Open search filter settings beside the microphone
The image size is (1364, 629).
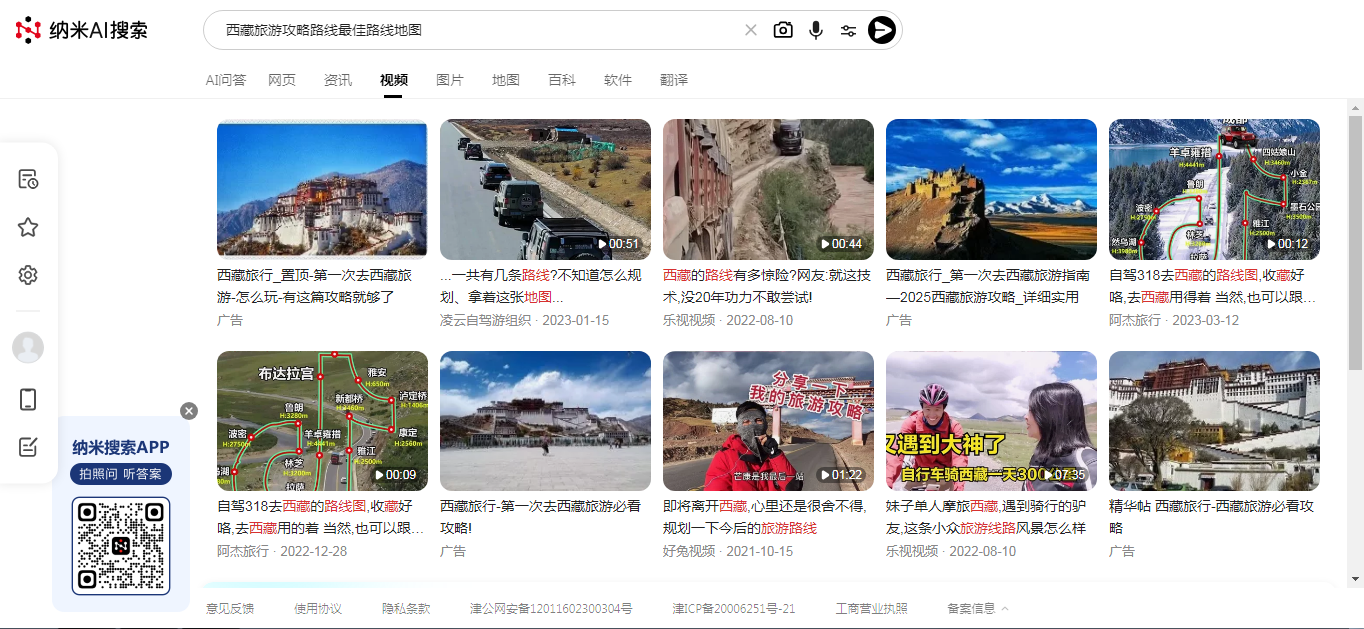pos(848,30)
